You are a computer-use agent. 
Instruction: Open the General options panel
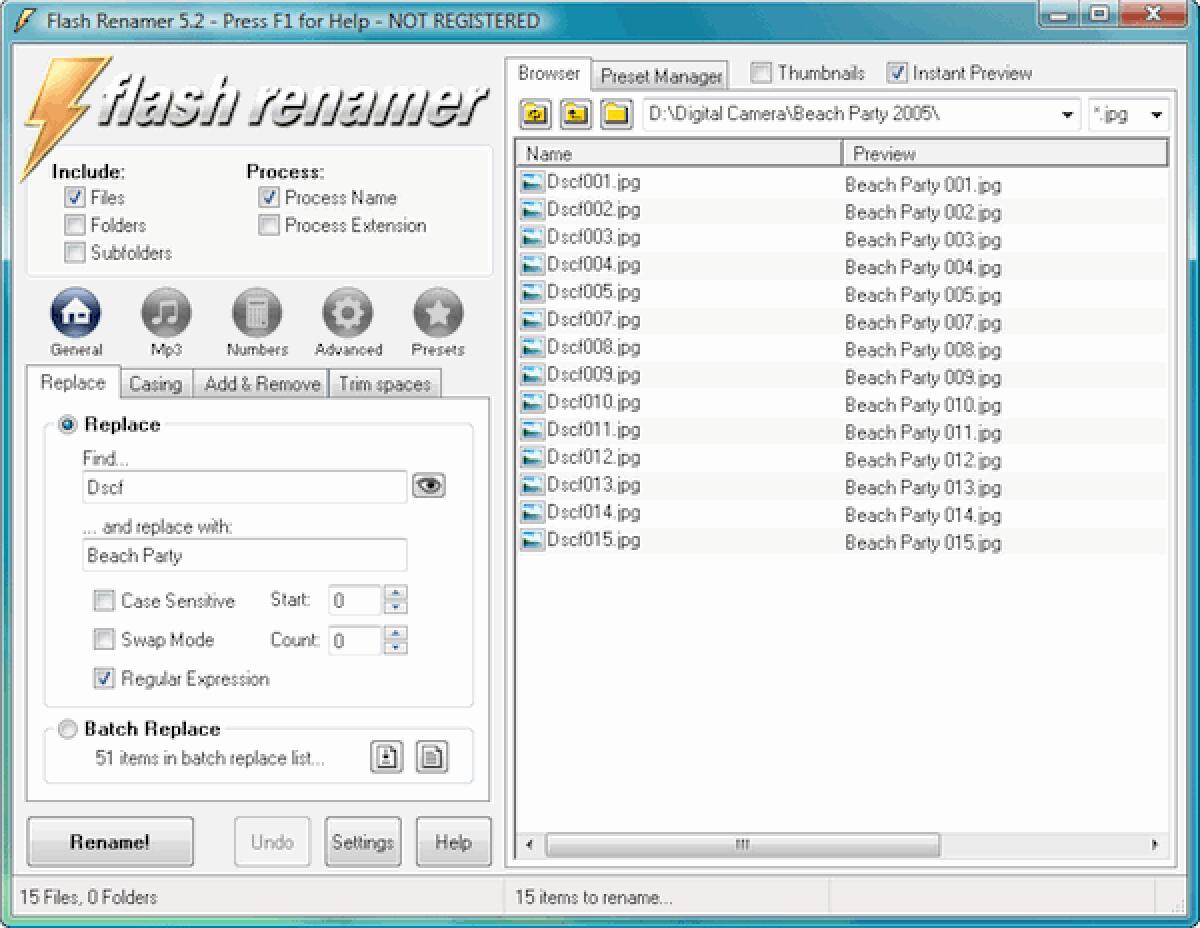[x=75, y=313]
